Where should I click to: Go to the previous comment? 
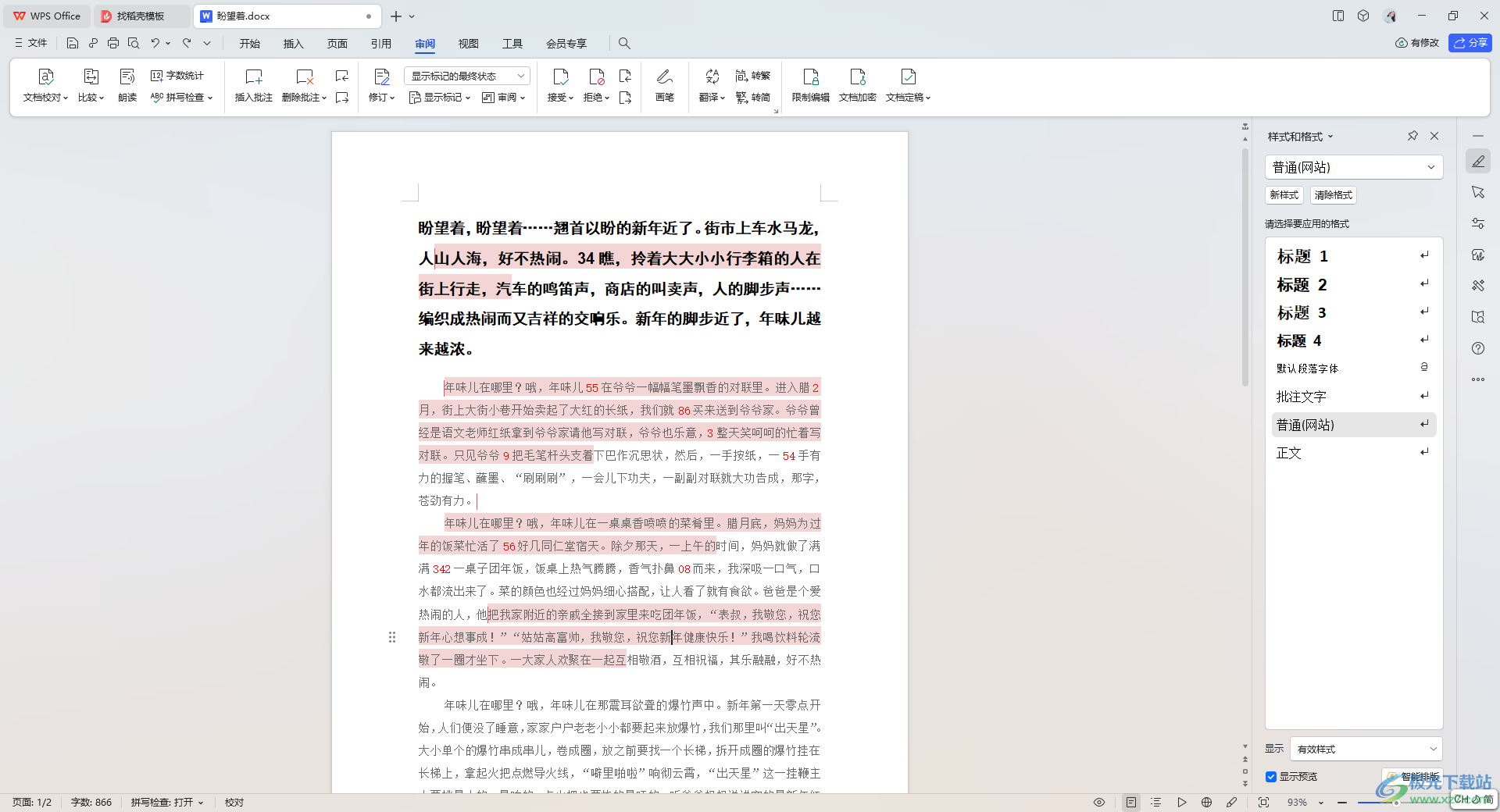point(342,76)
